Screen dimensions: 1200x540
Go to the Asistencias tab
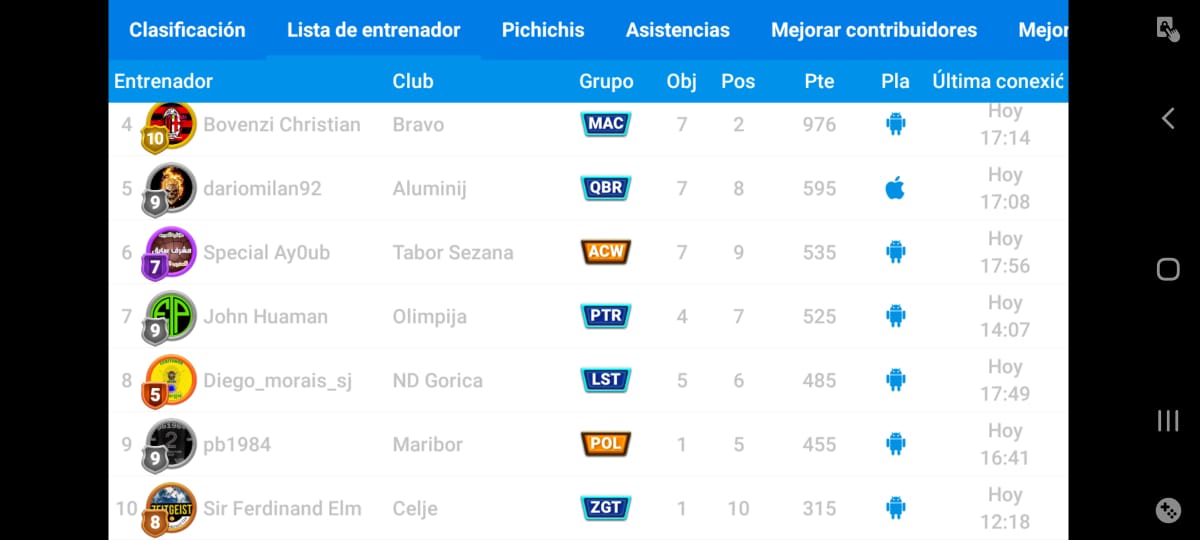(x=678, y=30)
